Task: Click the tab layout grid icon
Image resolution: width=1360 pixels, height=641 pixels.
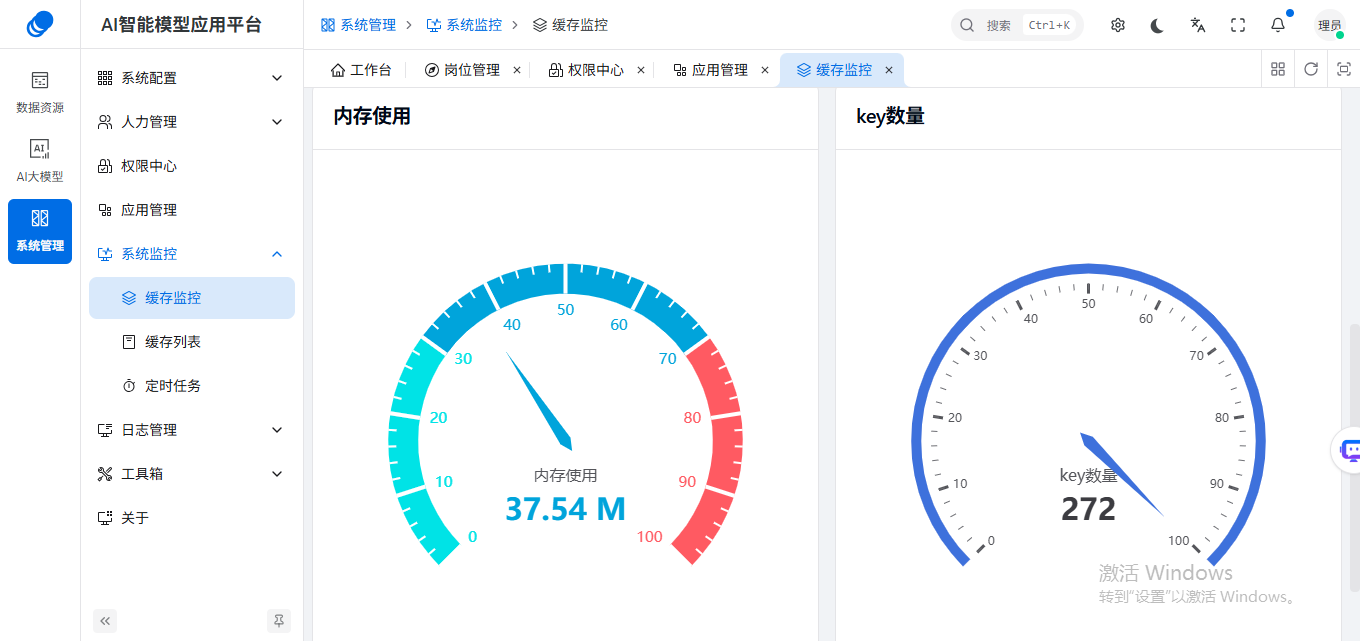Action: (x=1278, y=69)
